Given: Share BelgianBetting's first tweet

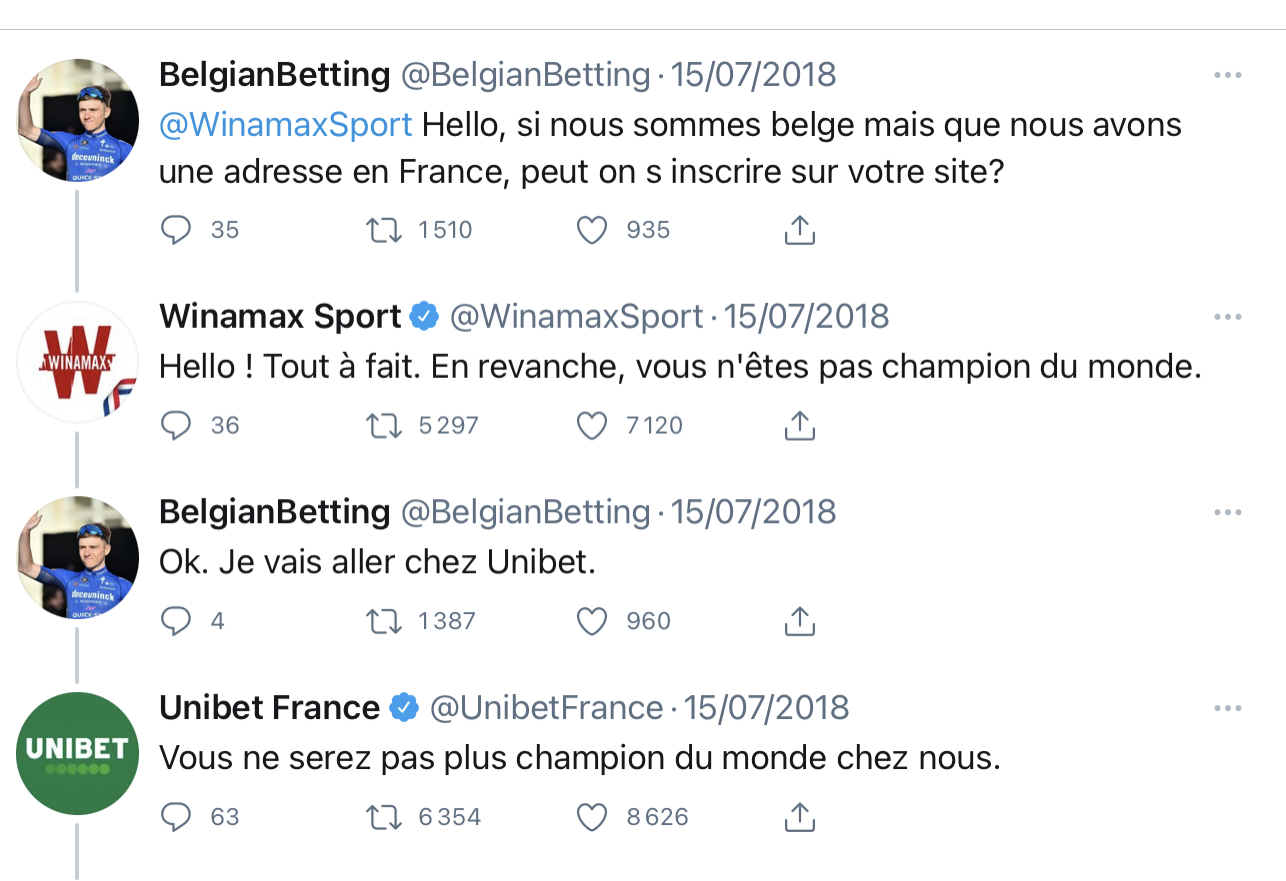Looking at the screenshot, I should pos(799,231).
